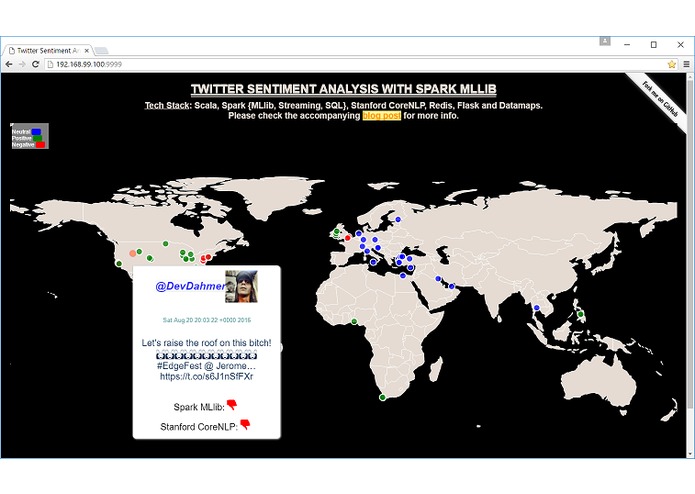
Task: Click the green marker in the Philippines
Action: [x=581, y=314]
